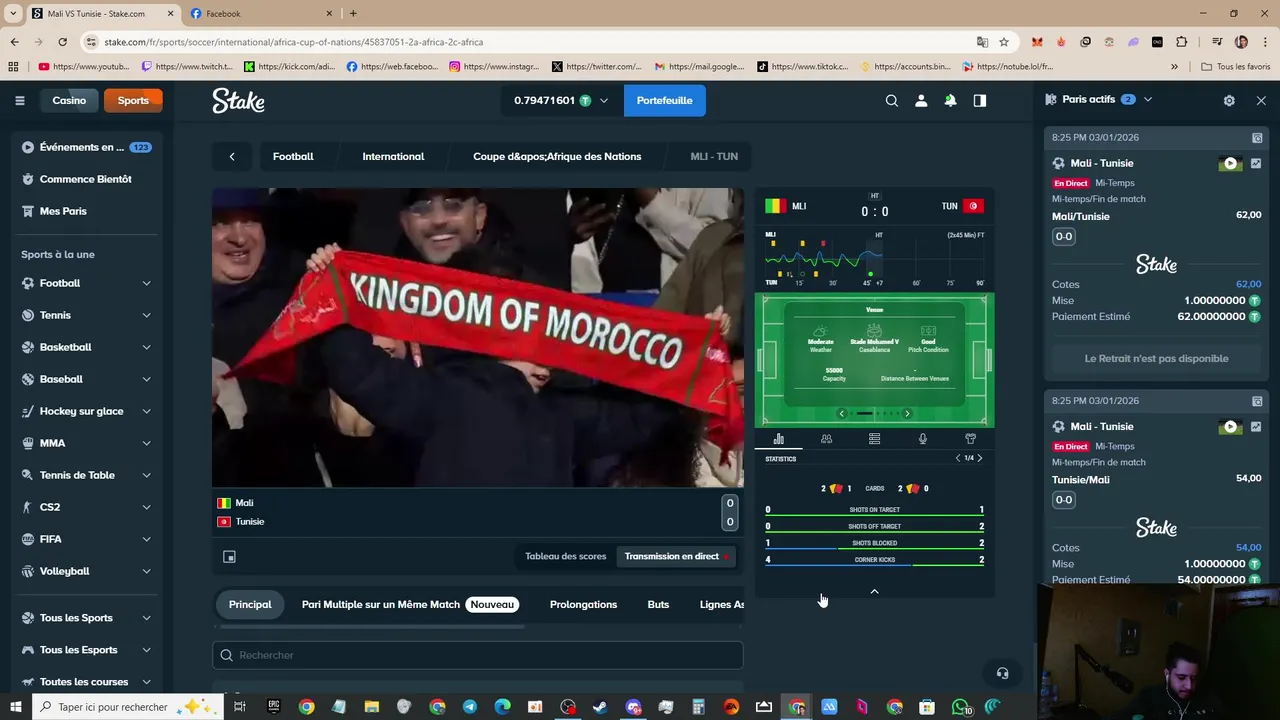Bookmark page with star icon
The height and width of the screenshot is (720, 1280).
point(1004,42)
